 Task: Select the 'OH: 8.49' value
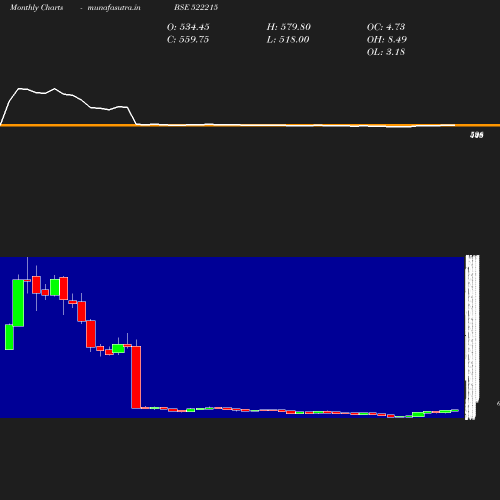(387, 39)
